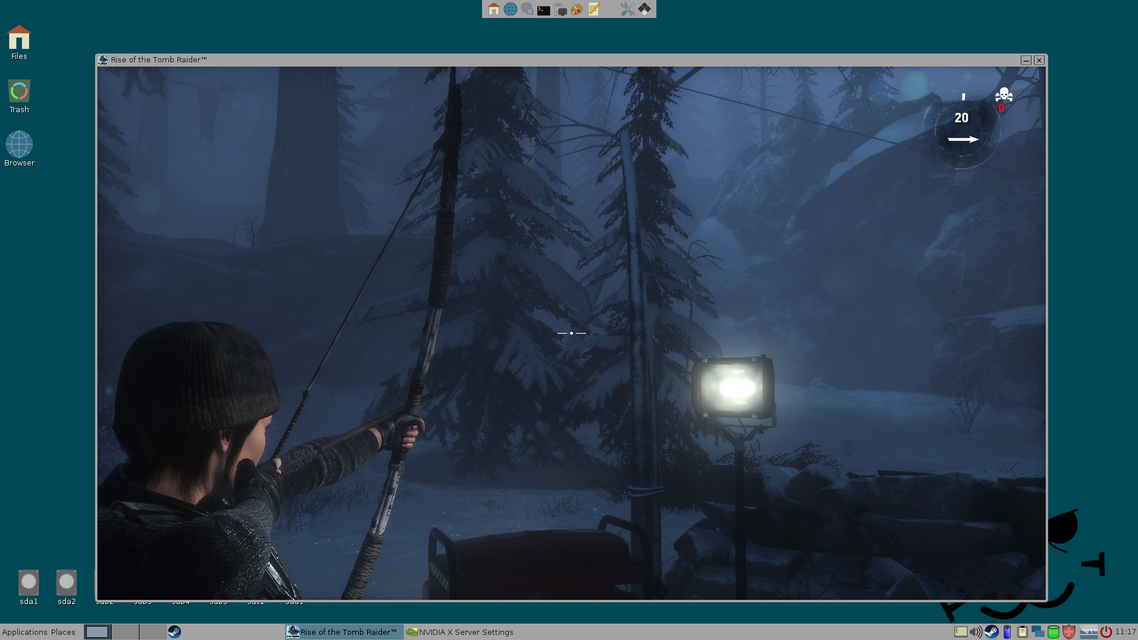This screenshot has height=640, width=1138.
Task: Open the Files desktop icon
Action: click(x=19, y=43)
